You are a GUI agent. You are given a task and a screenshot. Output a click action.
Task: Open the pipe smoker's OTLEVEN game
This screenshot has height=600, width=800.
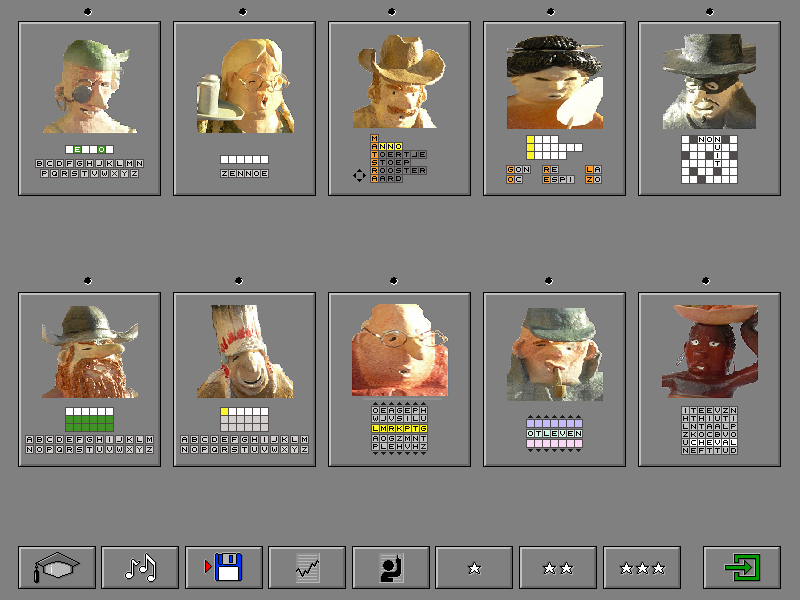point(555,379)
